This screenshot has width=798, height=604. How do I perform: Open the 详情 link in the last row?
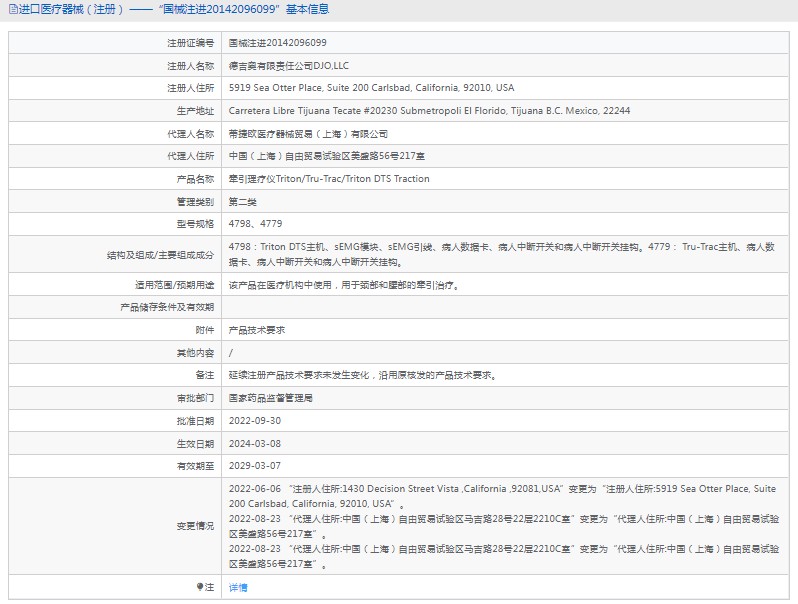pos(238,588)
